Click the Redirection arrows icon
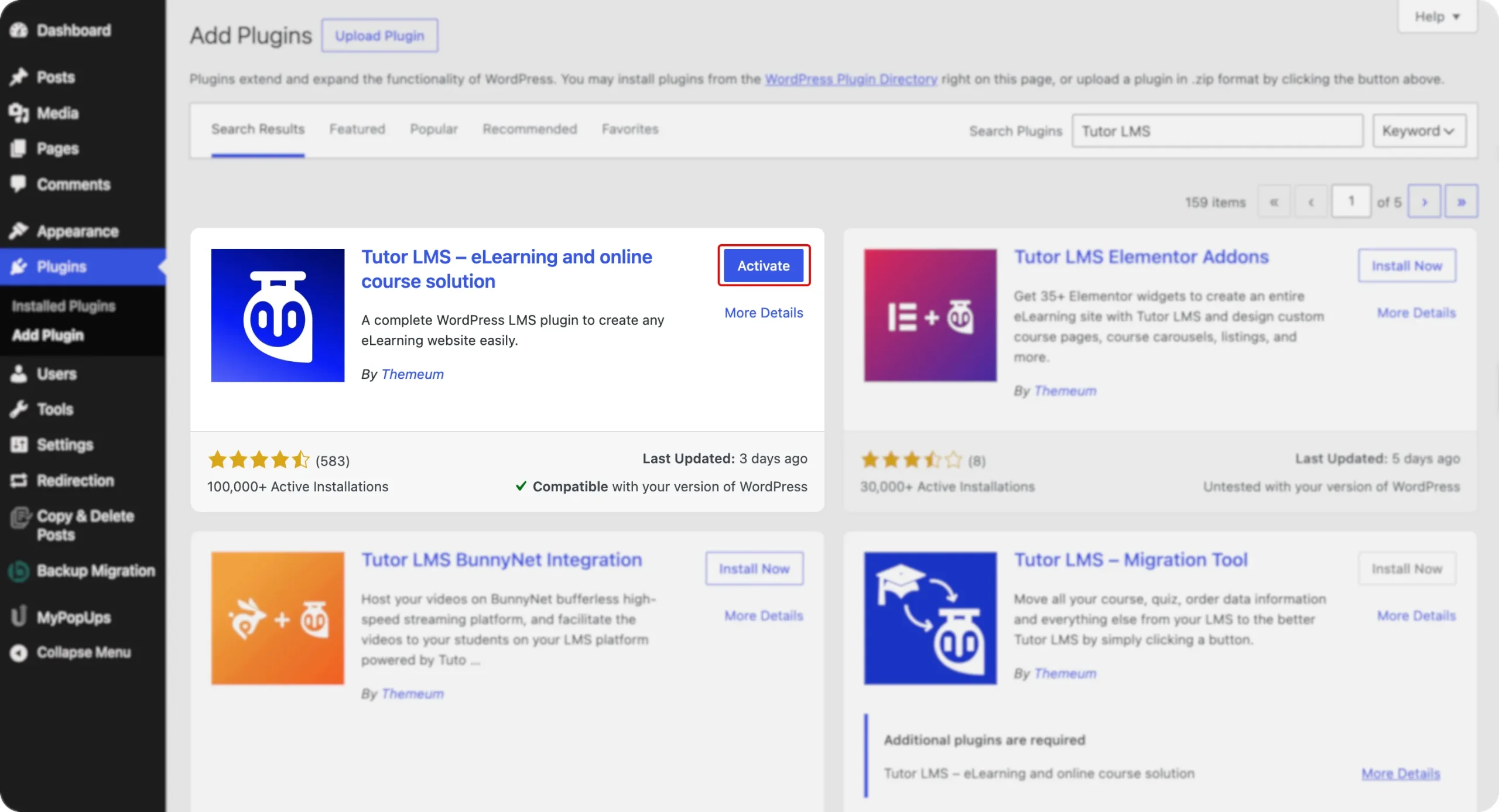Screen dimensions: 1499x812 pos(19,481)
